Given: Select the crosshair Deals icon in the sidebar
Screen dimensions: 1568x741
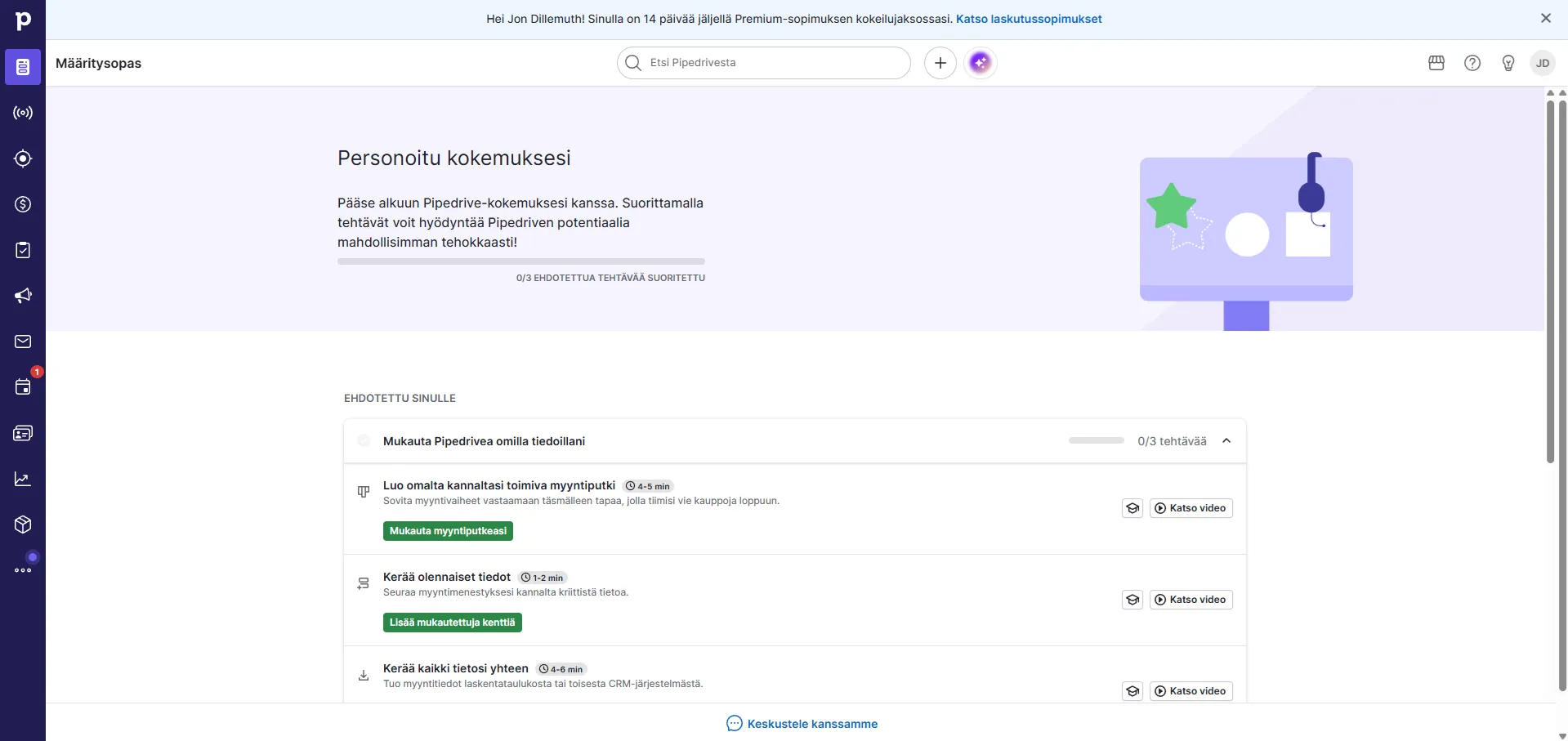Looking at the screenshot, I should click(22, 158).
